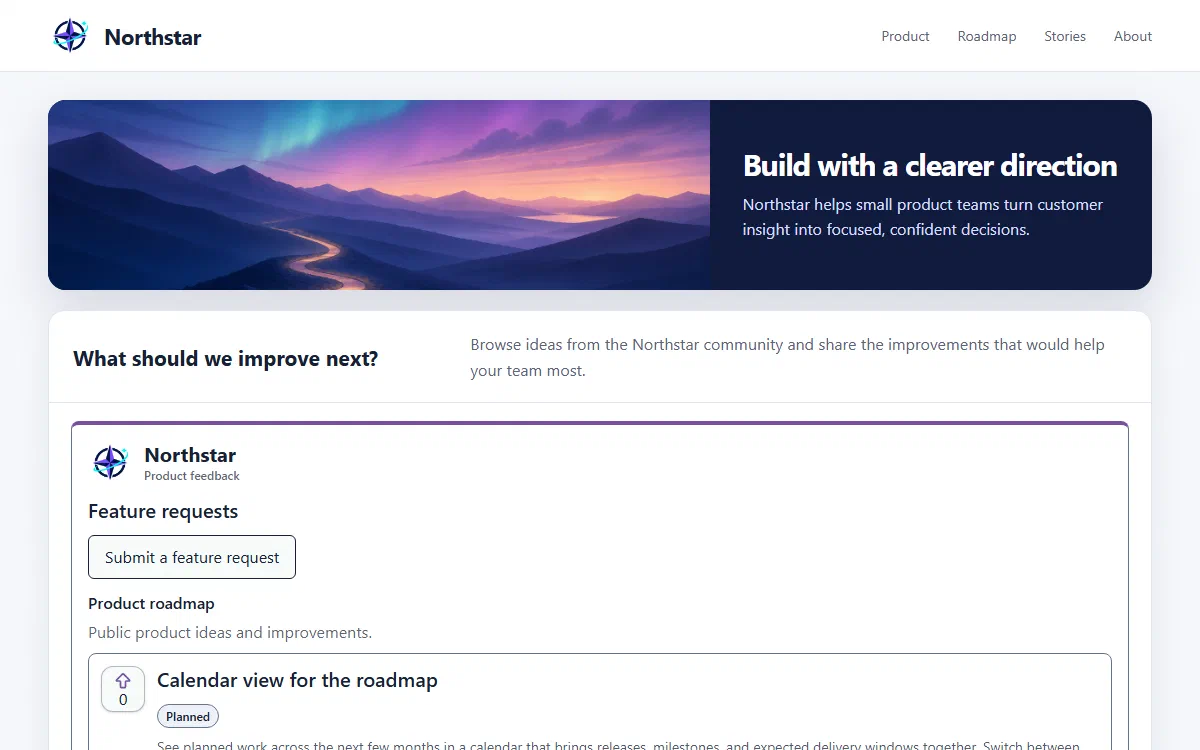Click the Northstar title in the feedback widget

(x=190, y=455)
